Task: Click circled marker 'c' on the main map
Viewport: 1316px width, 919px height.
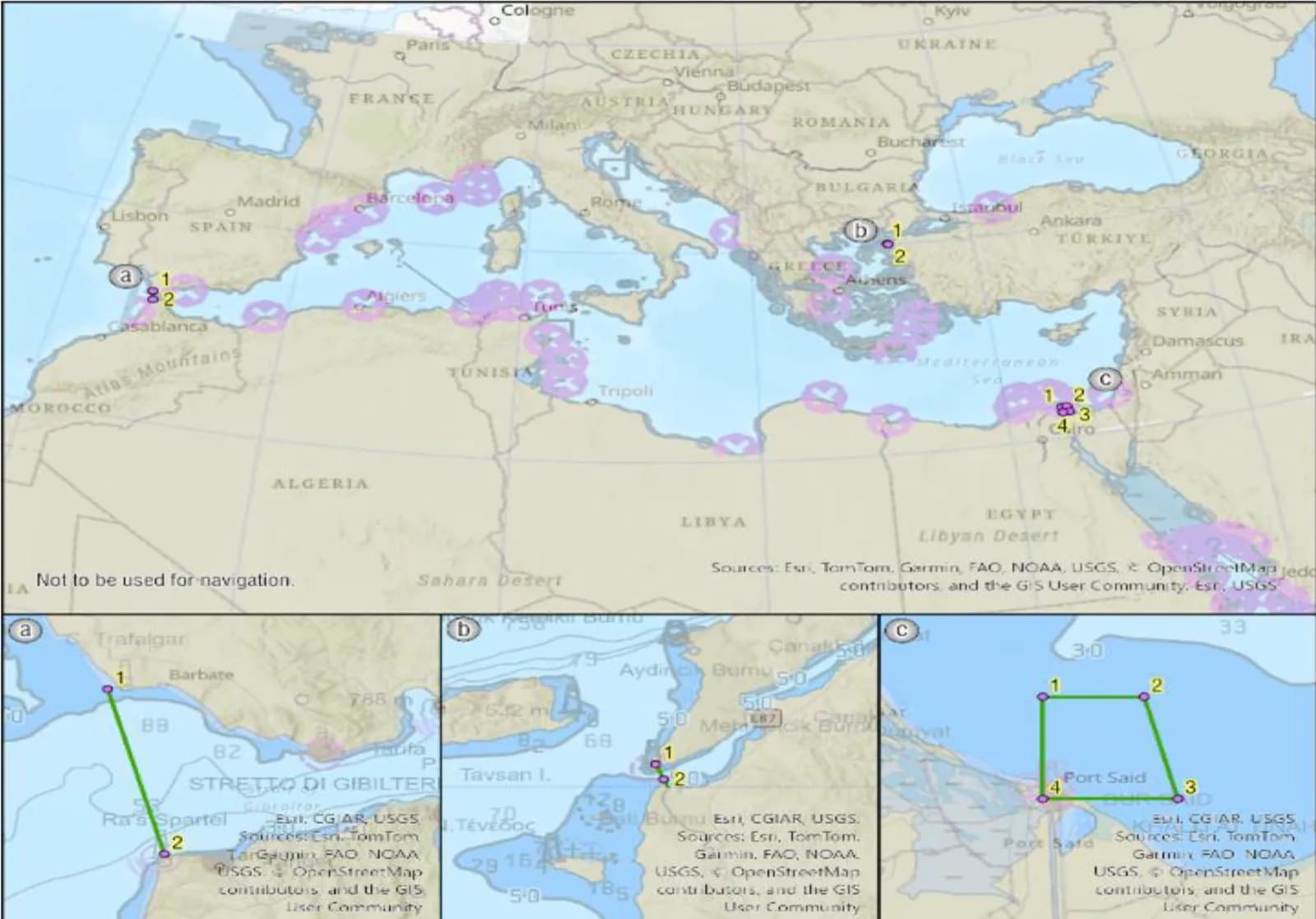Action: (1105, 378)
